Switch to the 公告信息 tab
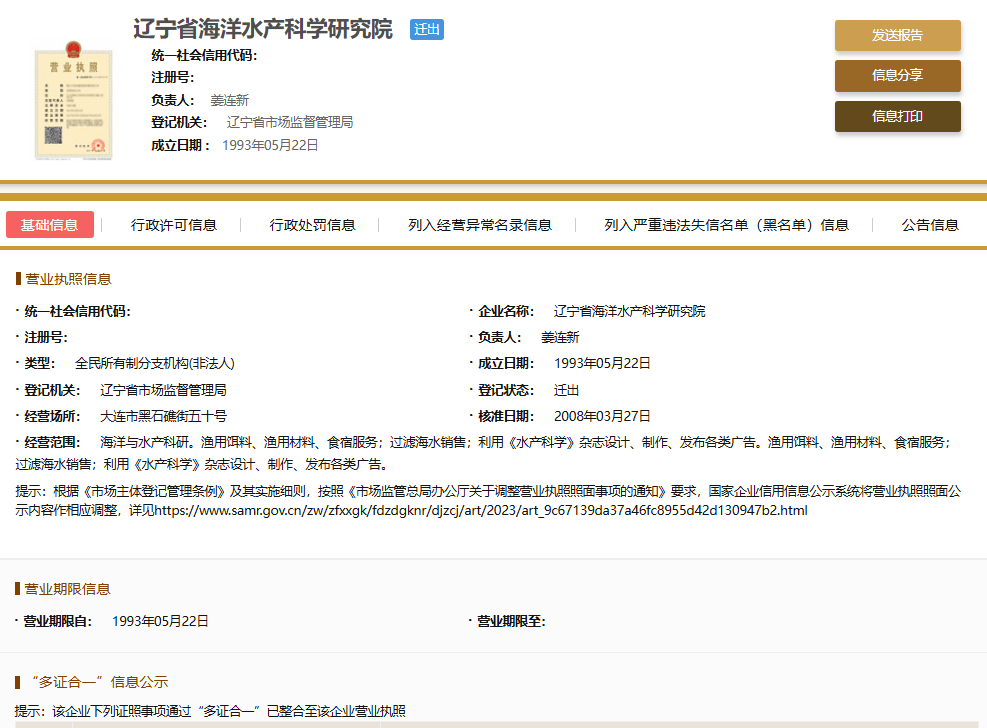The width and height of the screenshot is (987, 728). 930,225
